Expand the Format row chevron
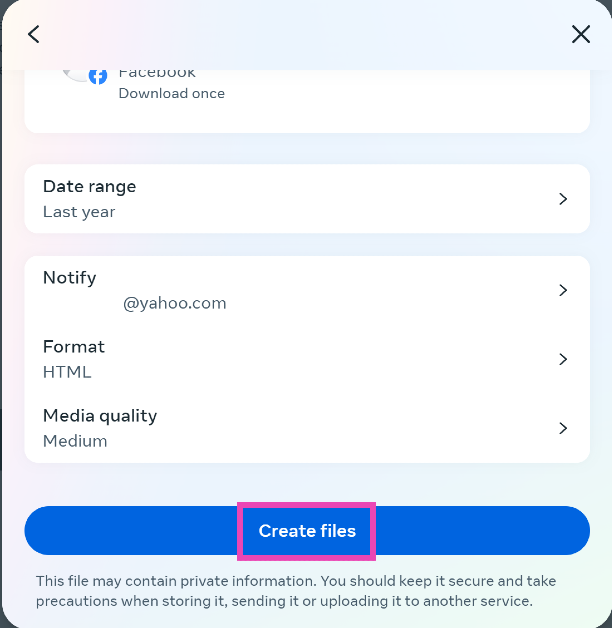Image resolution: width=612 pixels, height=628 pixels. 563,359
